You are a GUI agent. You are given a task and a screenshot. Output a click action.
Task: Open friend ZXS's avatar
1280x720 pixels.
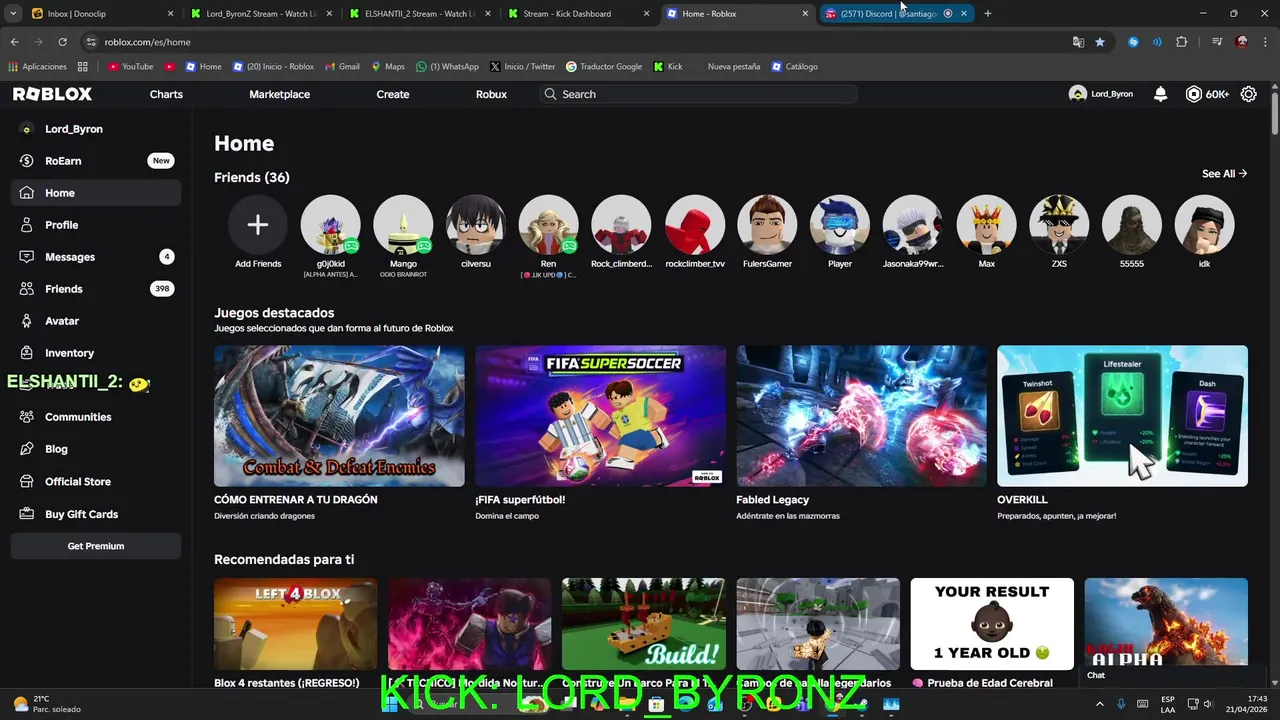pyautogui.click(x=1059, y=224)
